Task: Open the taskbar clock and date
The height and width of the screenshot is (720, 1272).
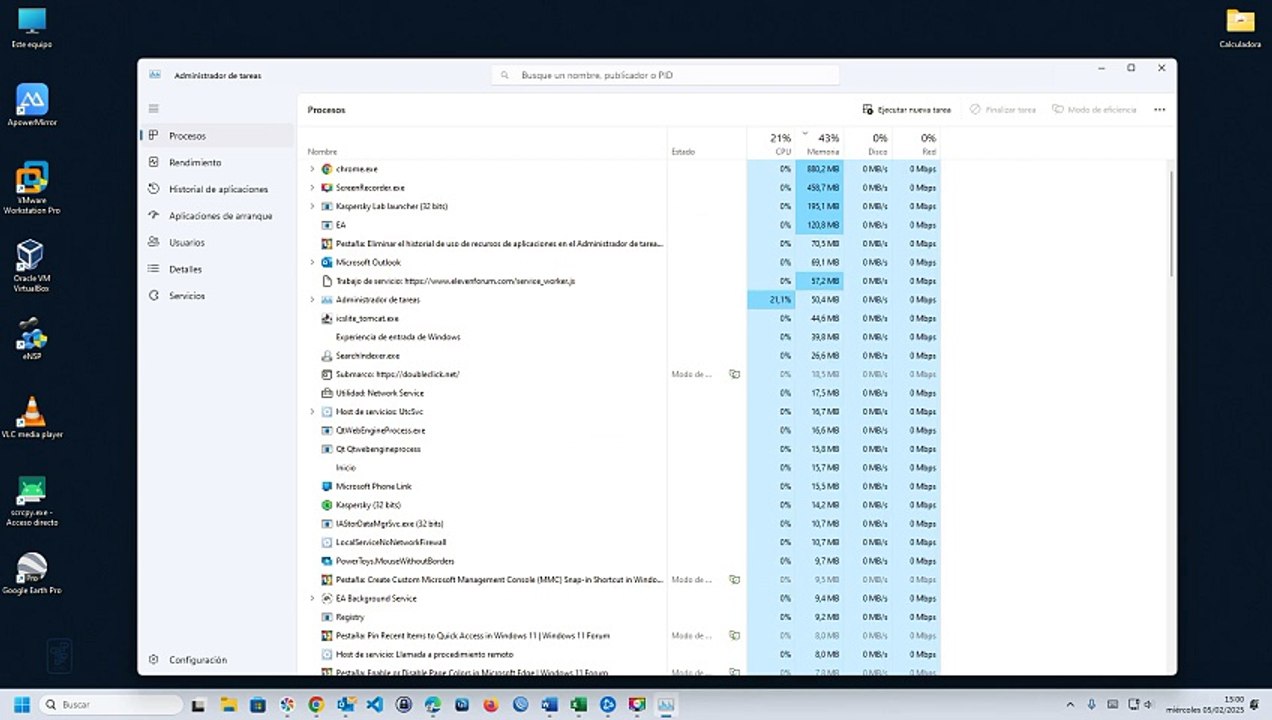Action: 1205,704
